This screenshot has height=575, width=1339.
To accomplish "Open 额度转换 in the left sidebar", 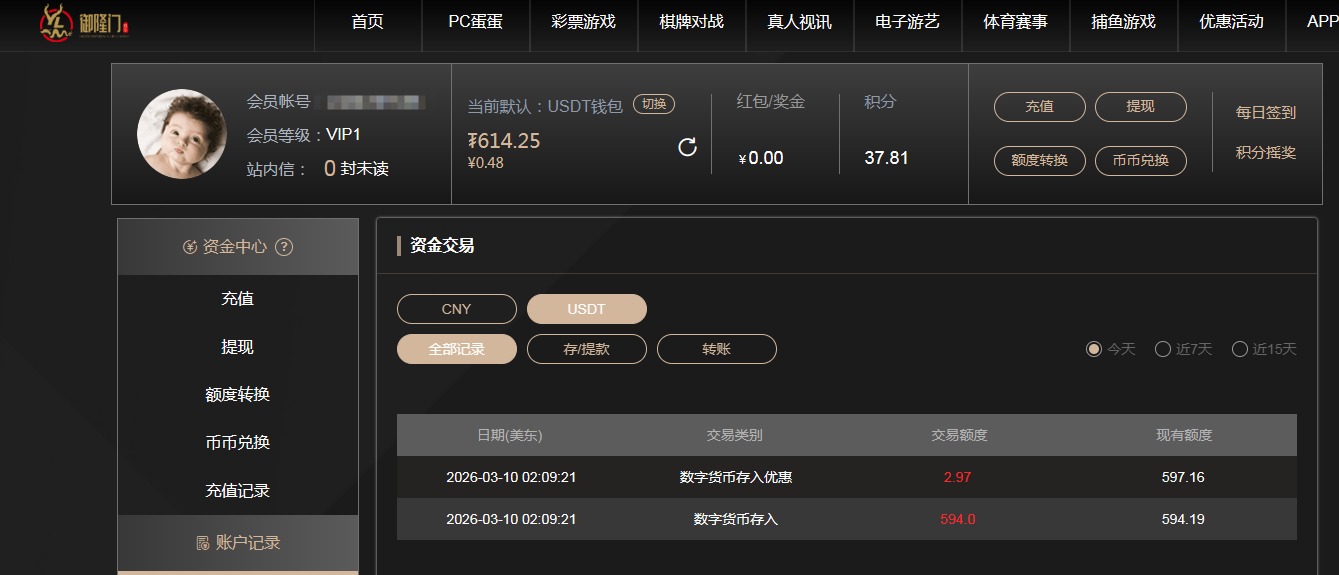I will pos(238,395).
